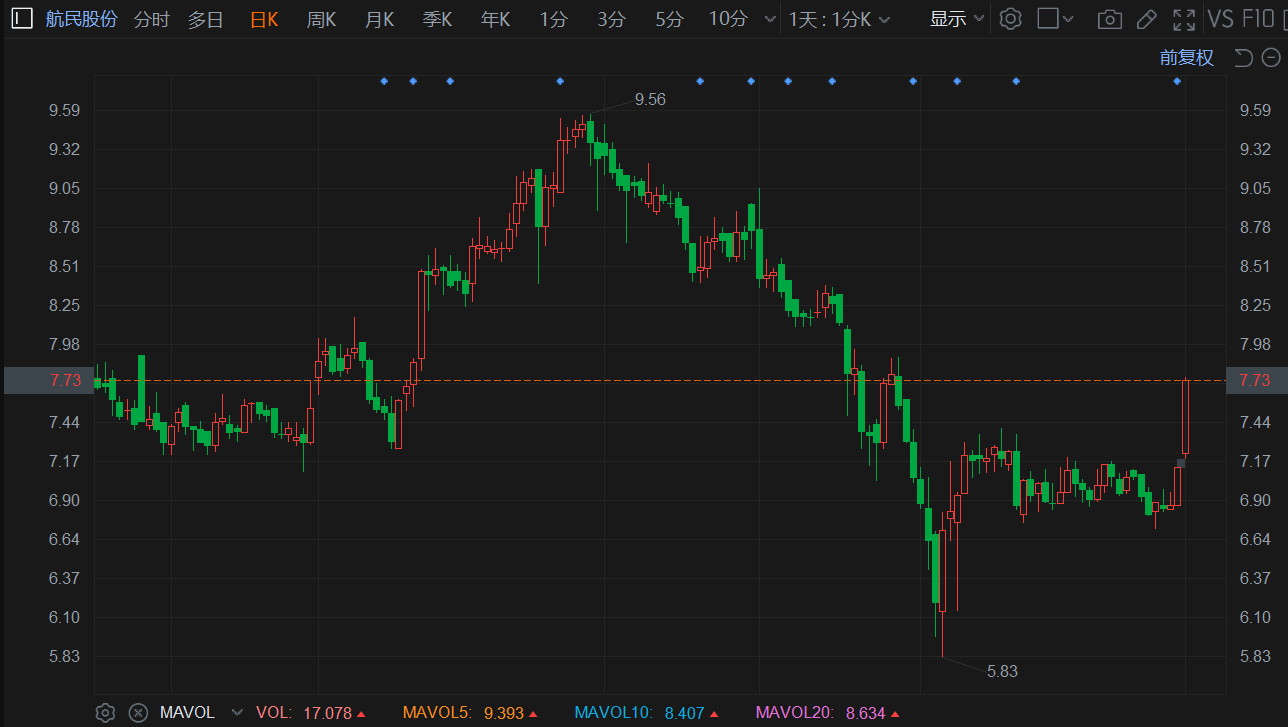
Task: Open indicator settings gear beside MAVOL
Action: click(105, 713)
